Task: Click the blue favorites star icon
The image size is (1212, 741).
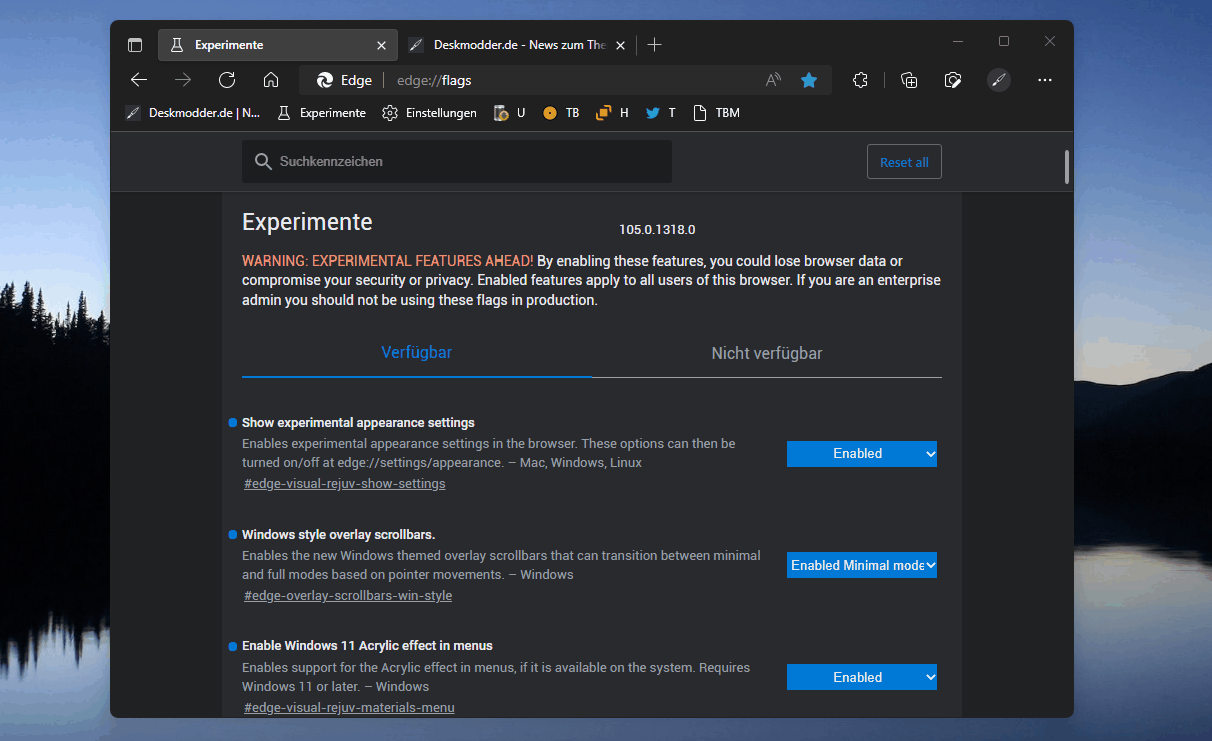Action: [809, 80]
